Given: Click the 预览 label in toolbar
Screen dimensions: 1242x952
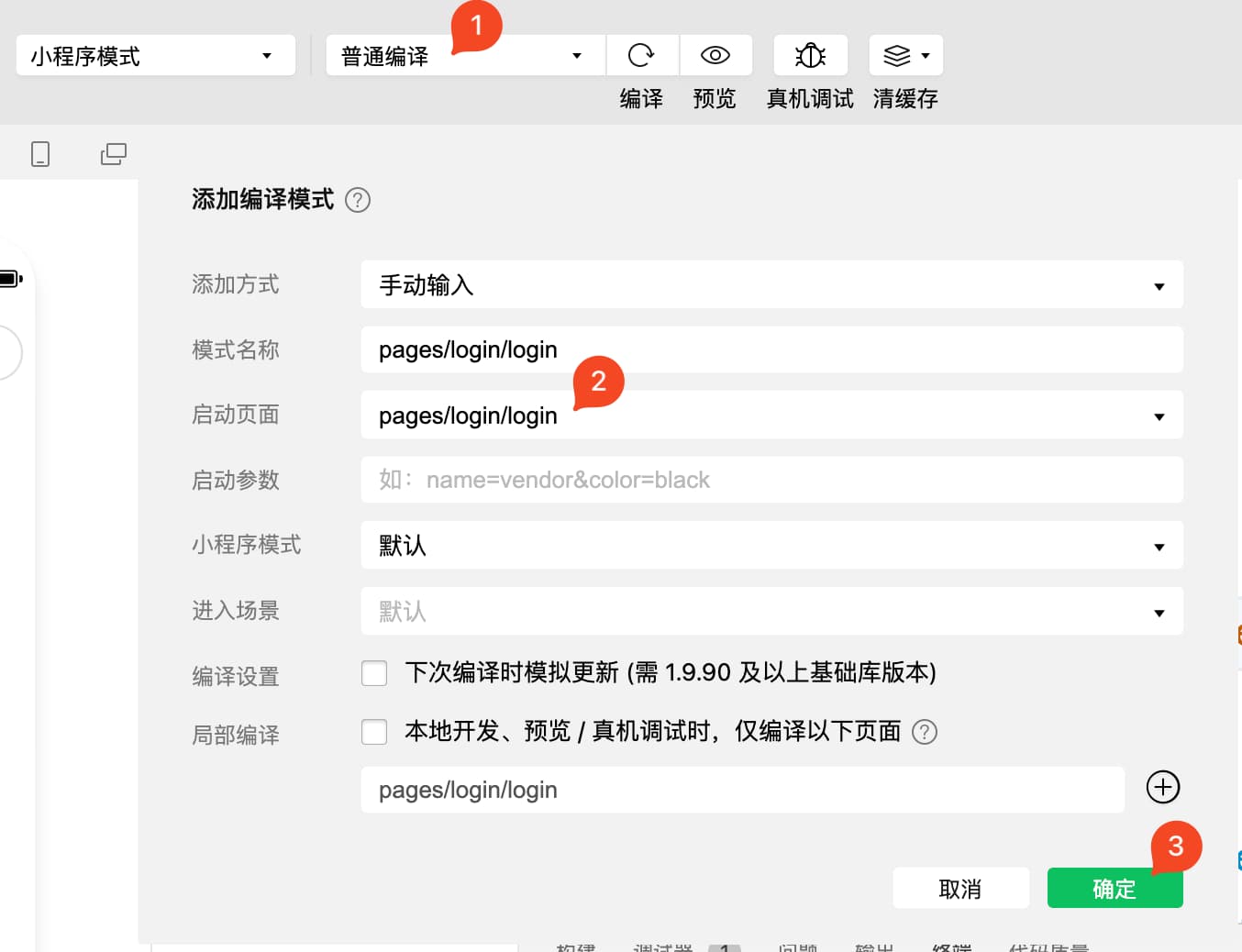Looking at the screenshot, I should point(715,99).
